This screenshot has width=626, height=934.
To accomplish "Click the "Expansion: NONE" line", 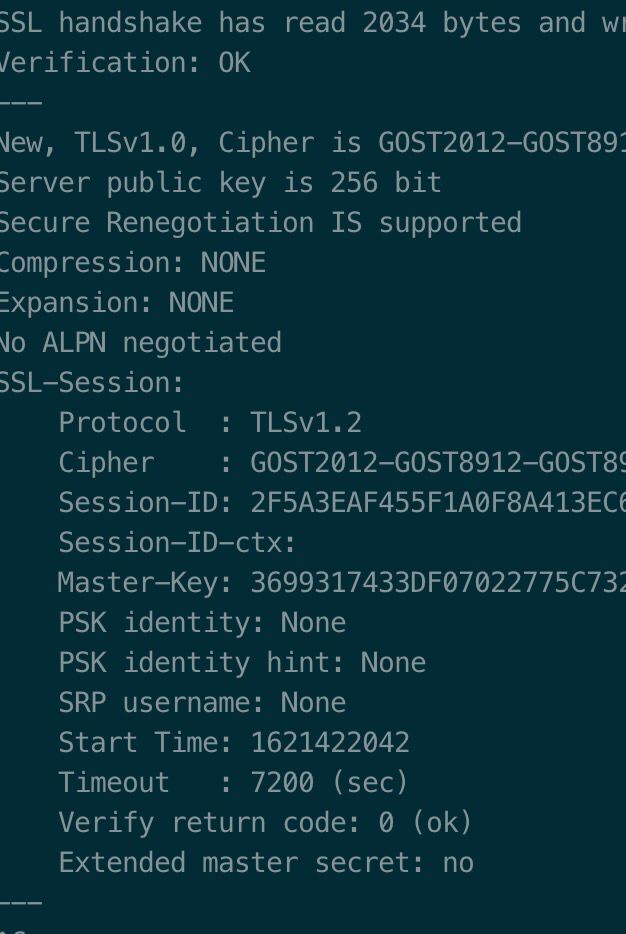I will click(x=116, y=303).
